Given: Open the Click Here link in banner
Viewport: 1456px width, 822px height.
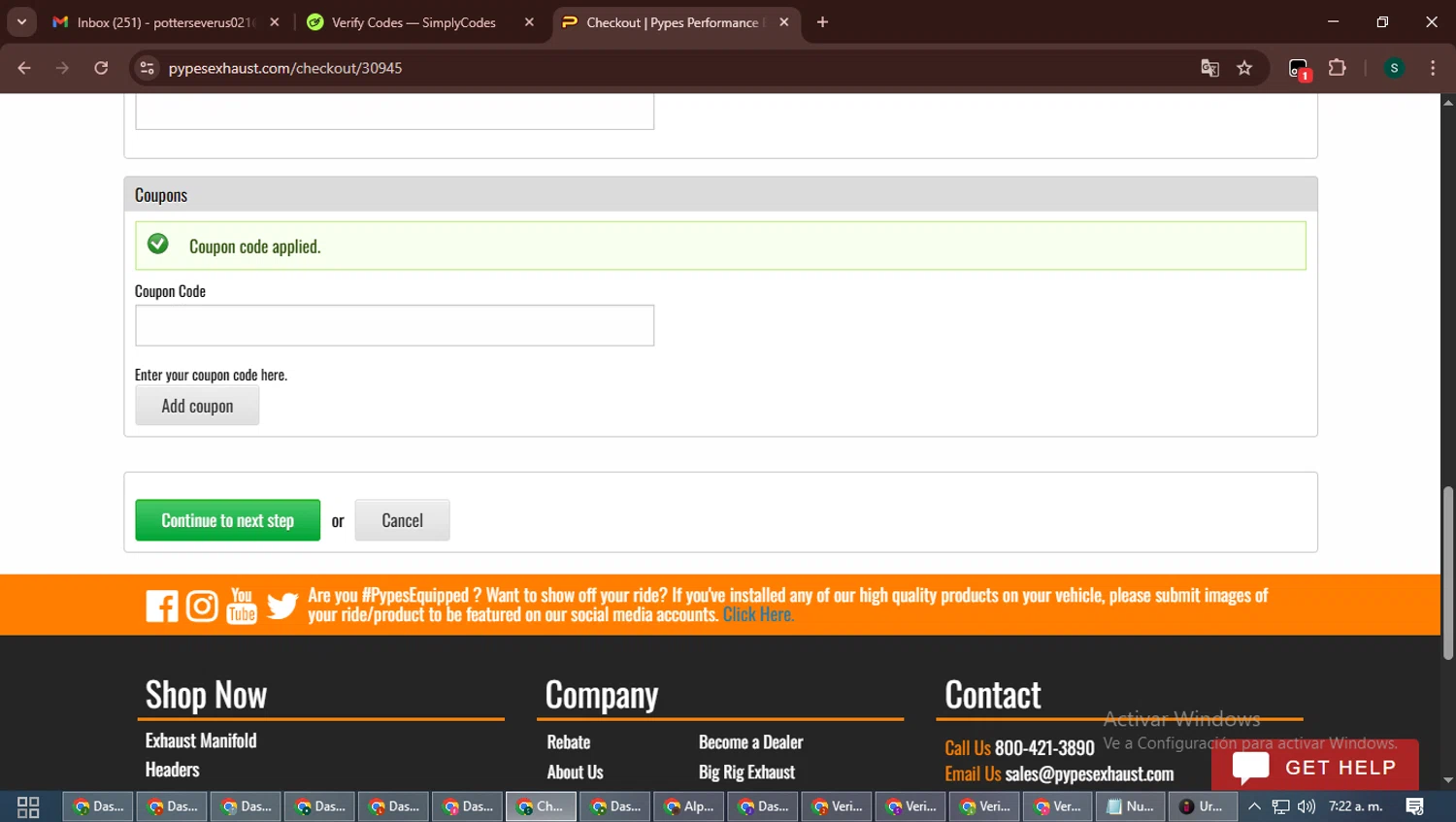Looking at the screenshot, I should pyautogui.click(x=758, y=614).
